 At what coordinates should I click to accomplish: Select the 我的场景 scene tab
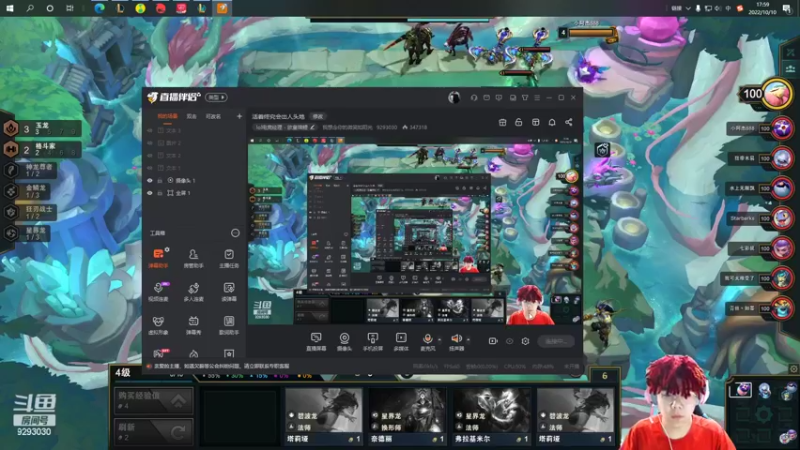(x=167, y=116)
